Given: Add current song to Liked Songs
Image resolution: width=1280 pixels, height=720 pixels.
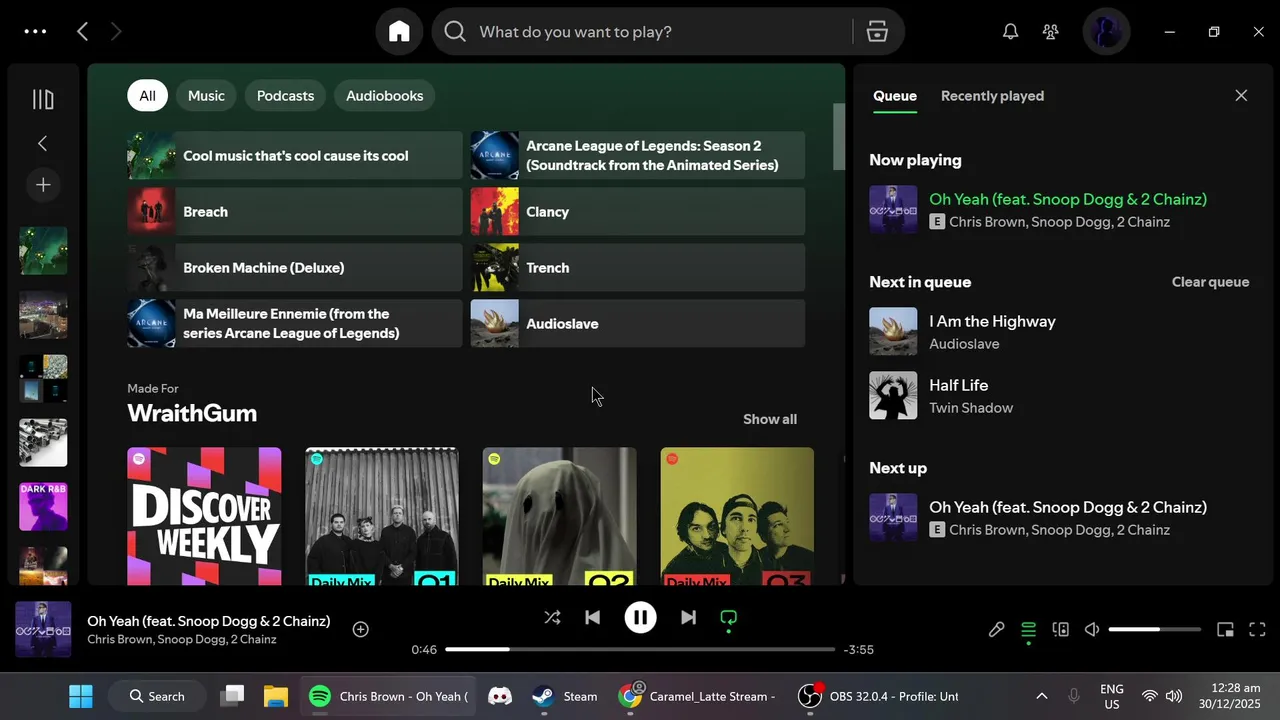Looking at the screenshot, I should (361, 629).
